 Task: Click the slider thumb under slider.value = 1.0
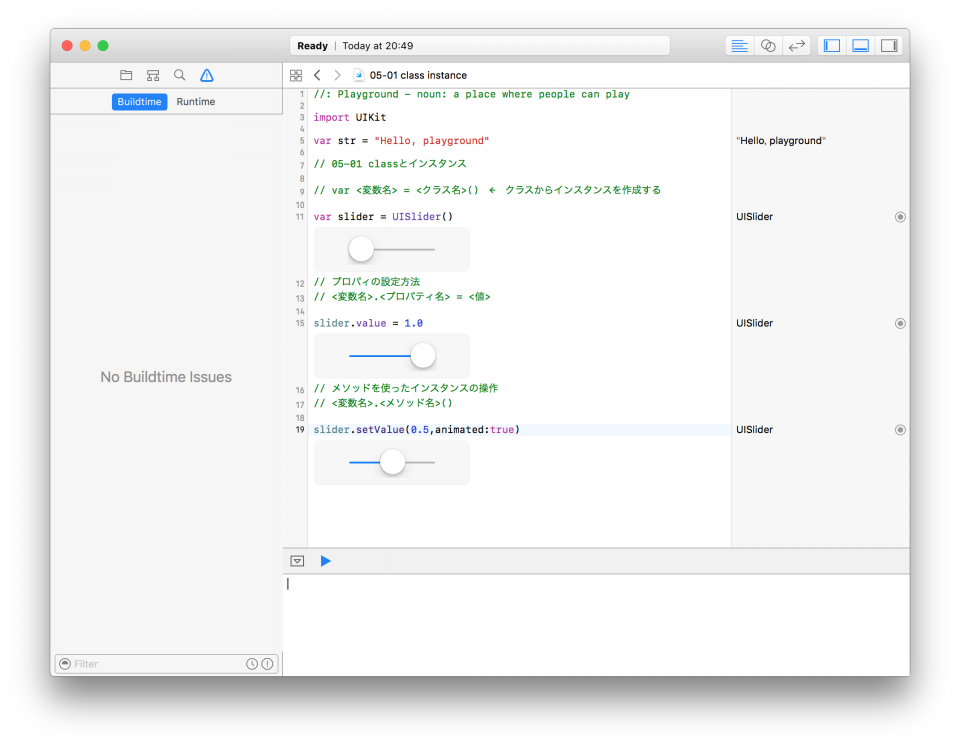tap(423, 355)
